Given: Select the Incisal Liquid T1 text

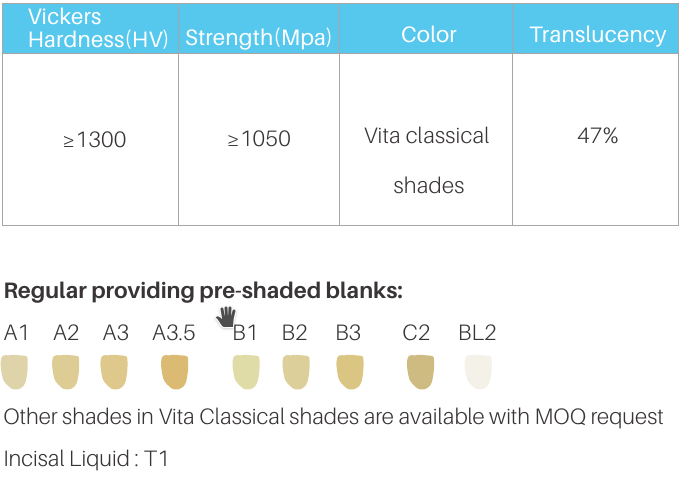Looking at the screenshot, I should pyautogui.click(x=86, y=459).
